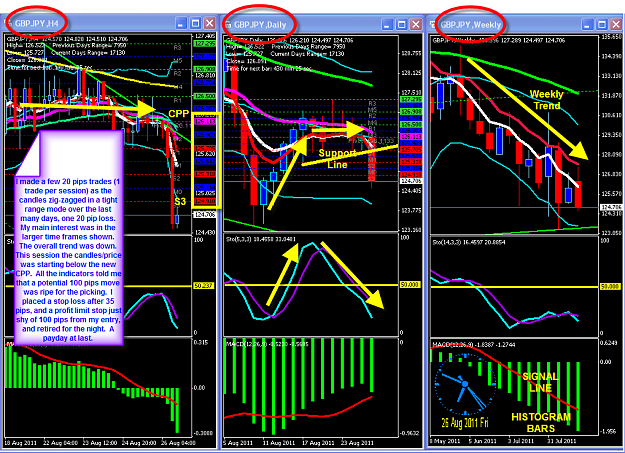Click the 135.650 price axis value in Weekly window
625x453 pixels.
tap(611, 37)
